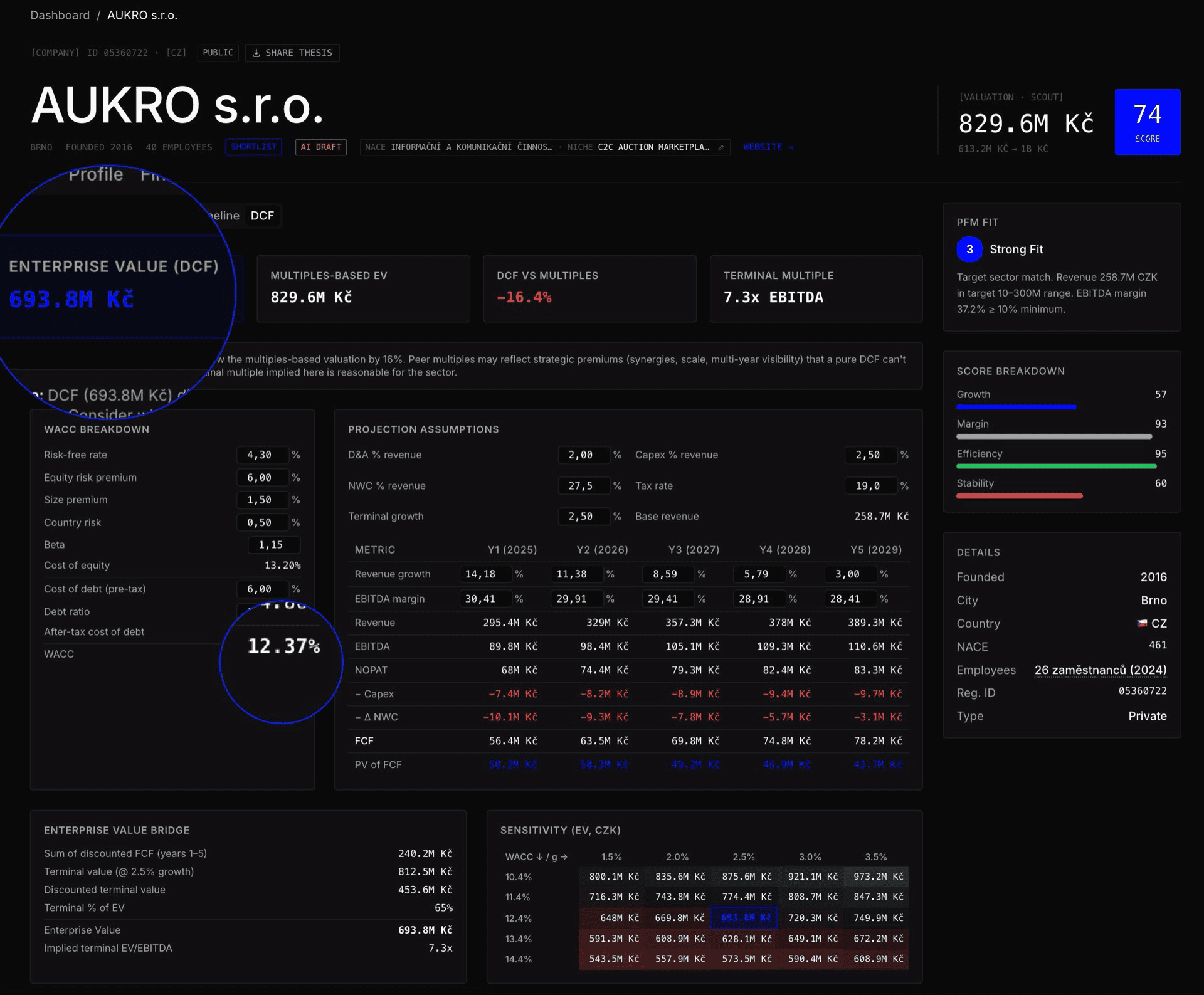Click the Czech flag icon in Details

click(1142, 623)
